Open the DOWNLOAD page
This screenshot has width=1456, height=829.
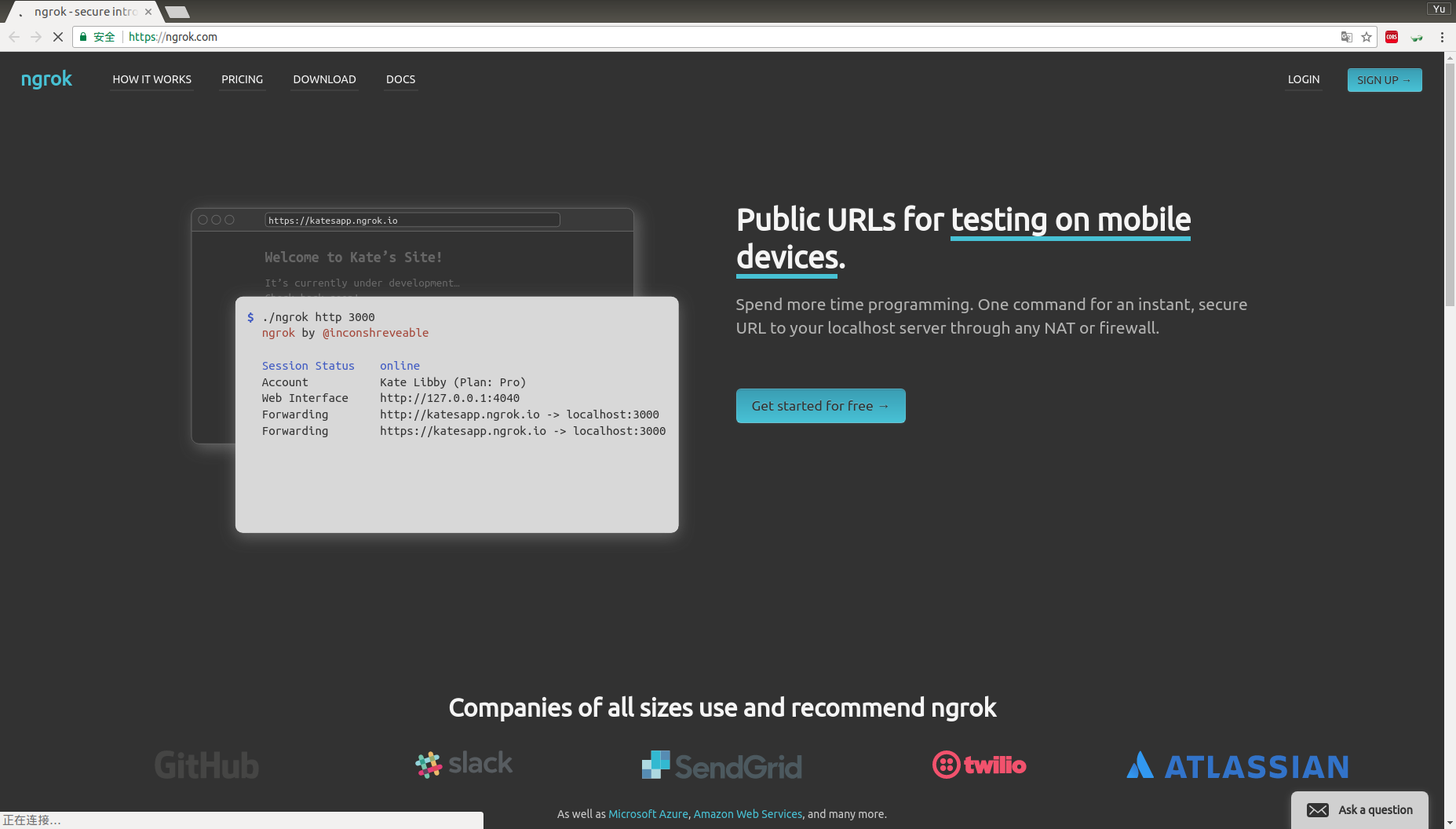coord(324,79)
